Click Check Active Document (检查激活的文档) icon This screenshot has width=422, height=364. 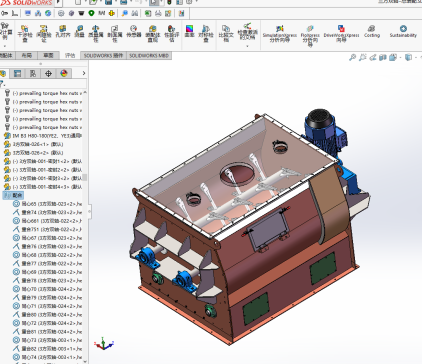click(x=247, y=31)
